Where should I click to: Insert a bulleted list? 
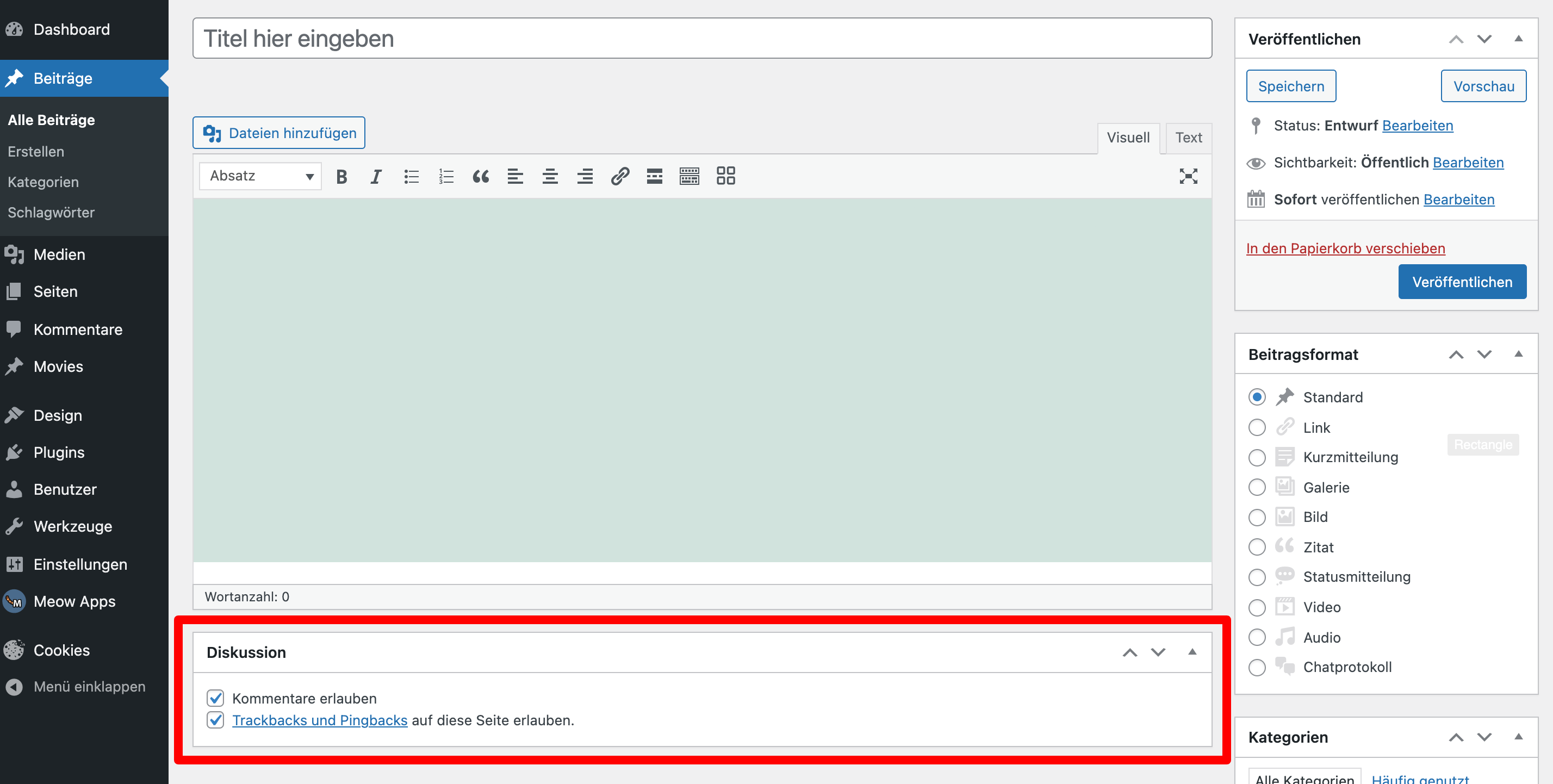(x=411, y=176)
